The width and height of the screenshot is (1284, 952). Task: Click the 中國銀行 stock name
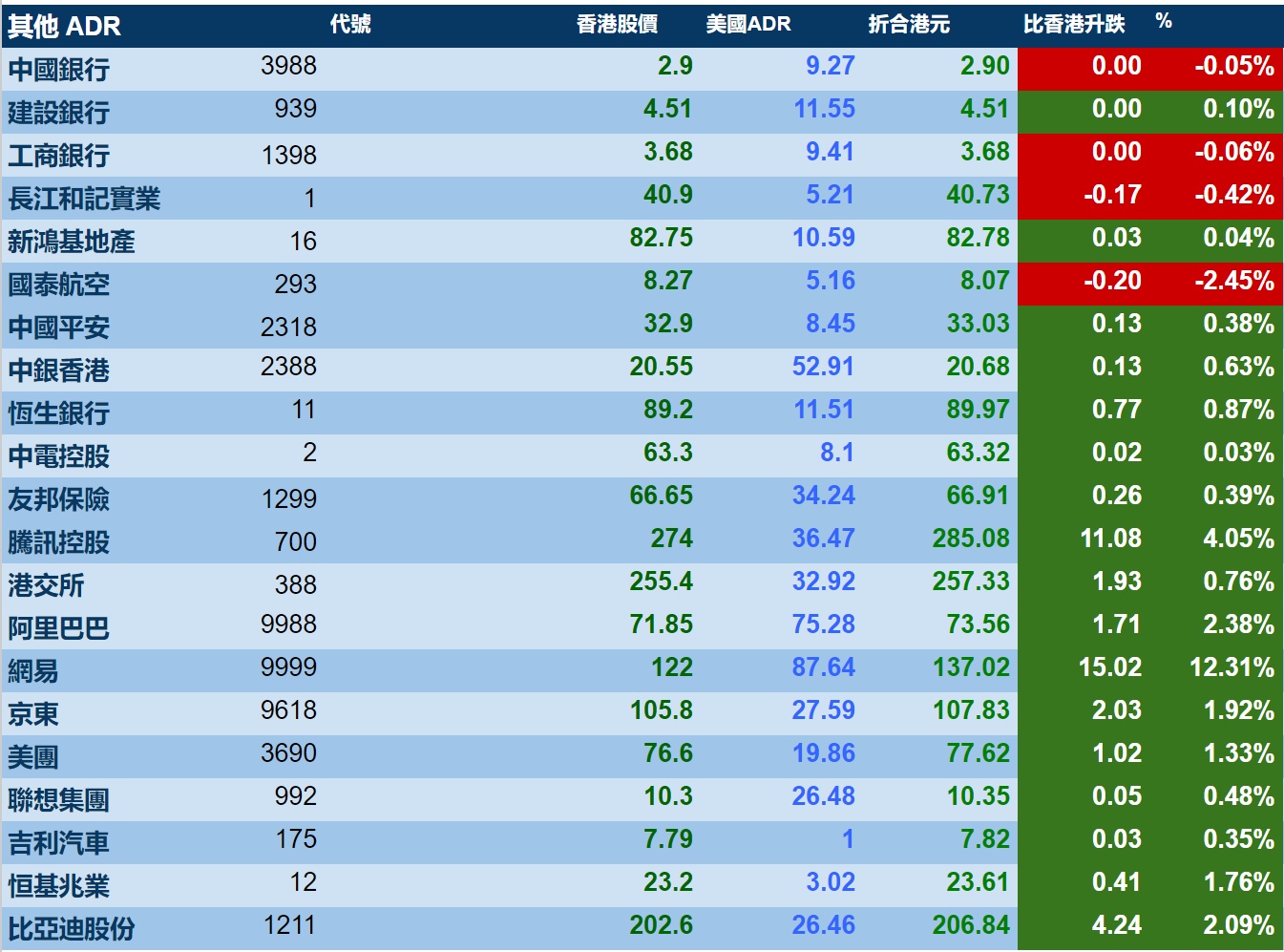pos(59,69)
